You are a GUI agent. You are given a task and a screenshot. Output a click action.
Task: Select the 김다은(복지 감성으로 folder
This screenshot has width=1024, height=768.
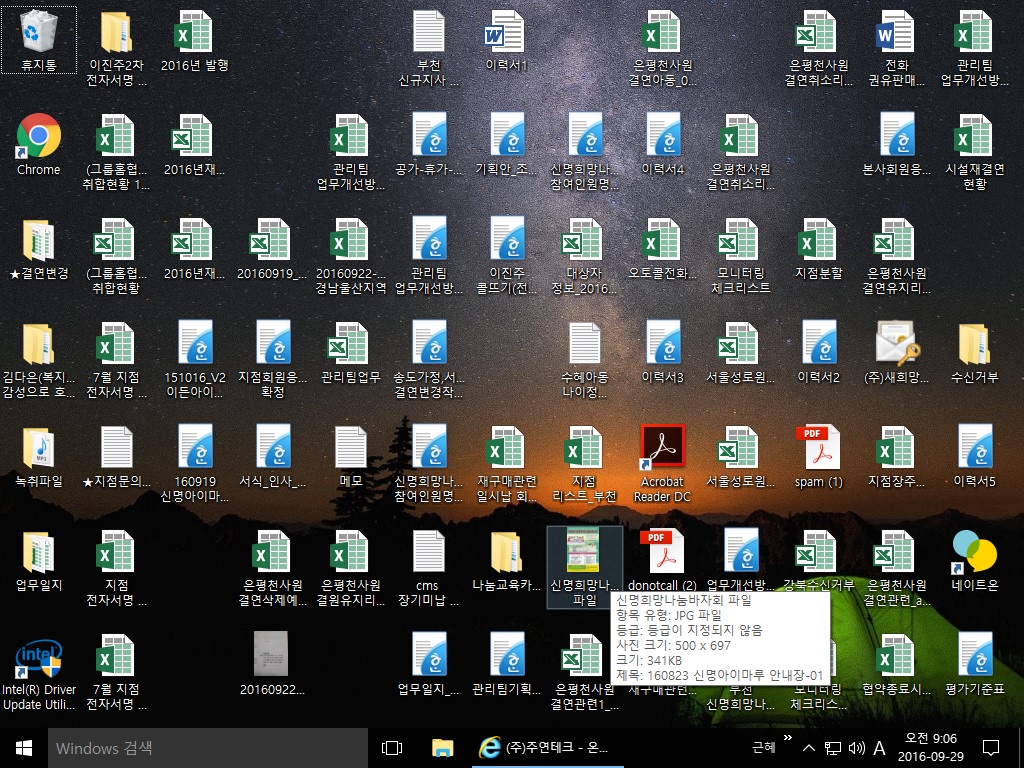(39, 359)
